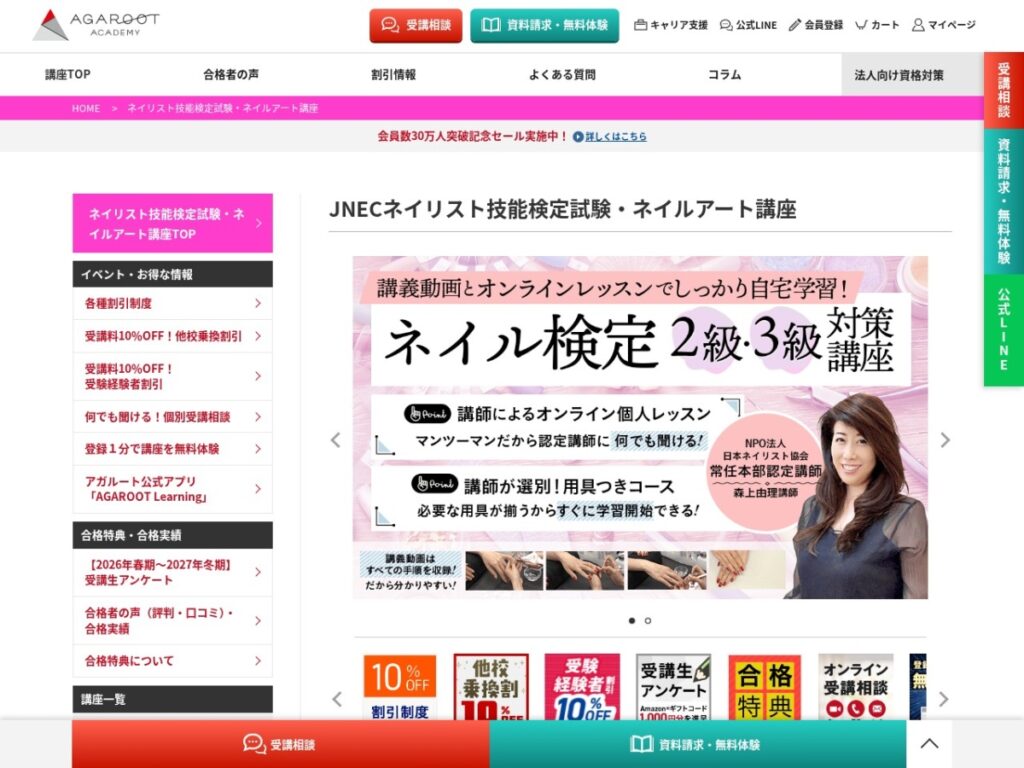The image size is (1024, 768).
Task: Open マイページ user icon link
Action: click(x=944, y=25)
